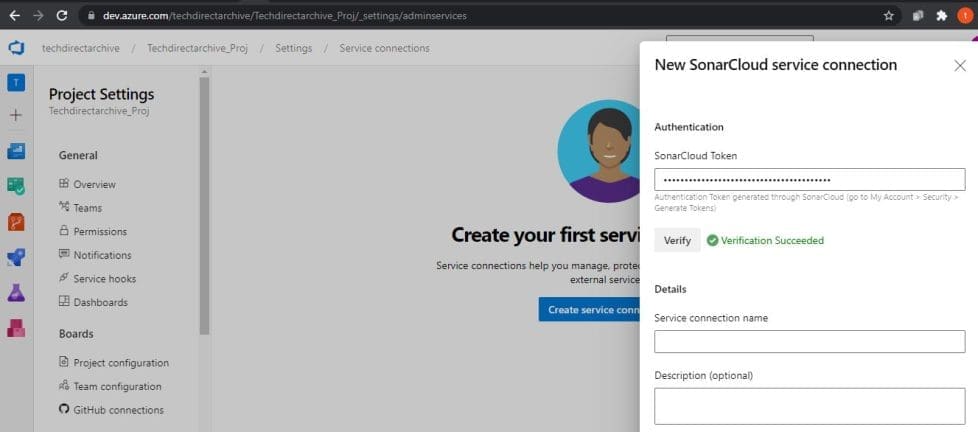Open Test Plans flask icon
978x432 pixels.
tap(16, 293)
